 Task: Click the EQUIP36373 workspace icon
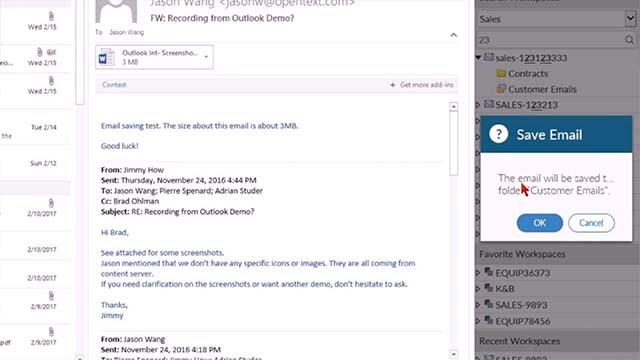(x=489, y=272)
